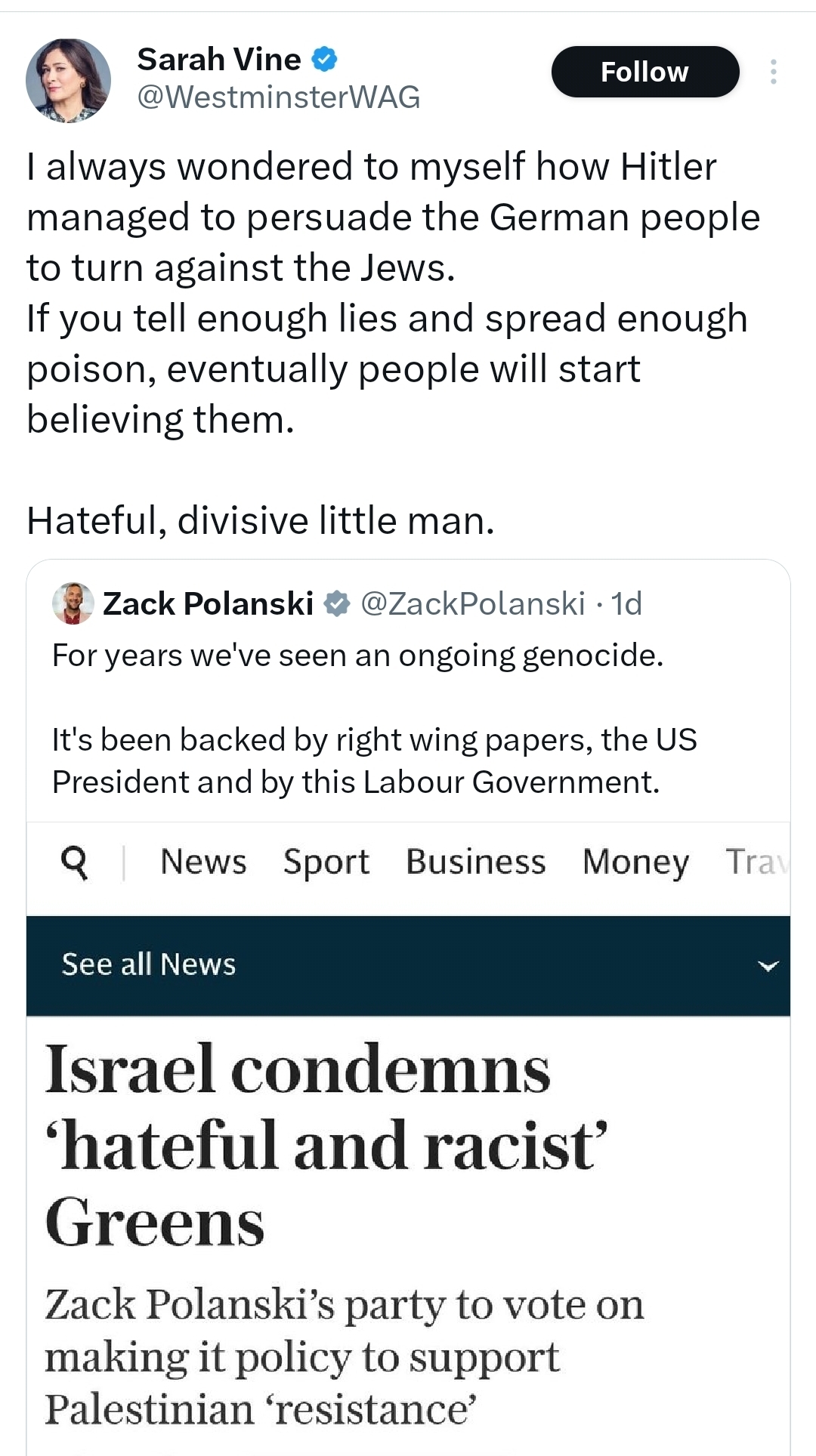
Task: Click the Sarah Vine display name
Action: 219,59
